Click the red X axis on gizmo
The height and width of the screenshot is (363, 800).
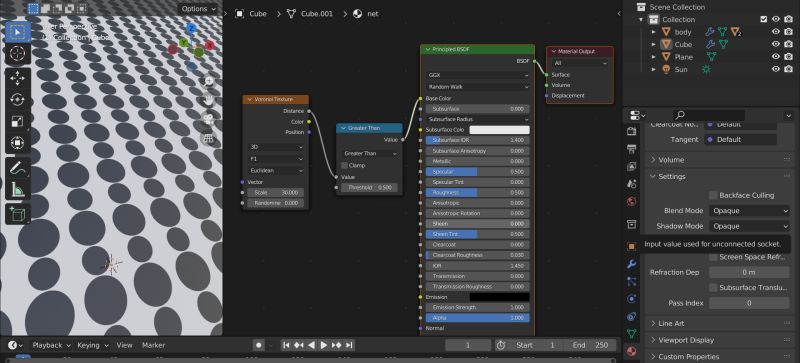[209, 45]
